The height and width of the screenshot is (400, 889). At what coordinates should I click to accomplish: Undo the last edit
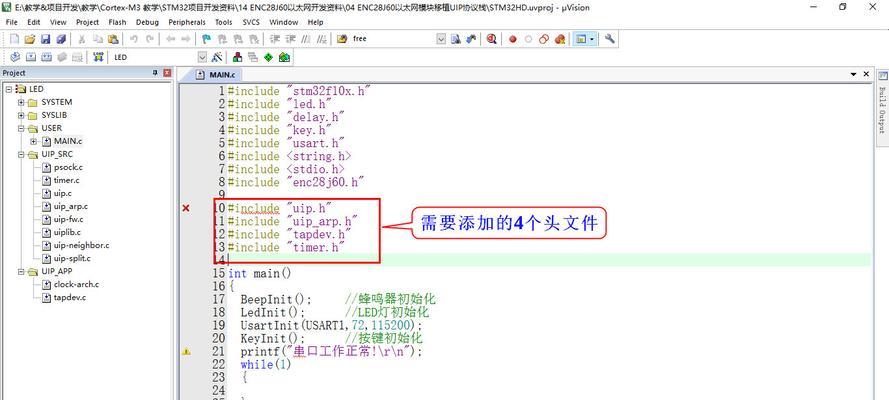[134, 39]
